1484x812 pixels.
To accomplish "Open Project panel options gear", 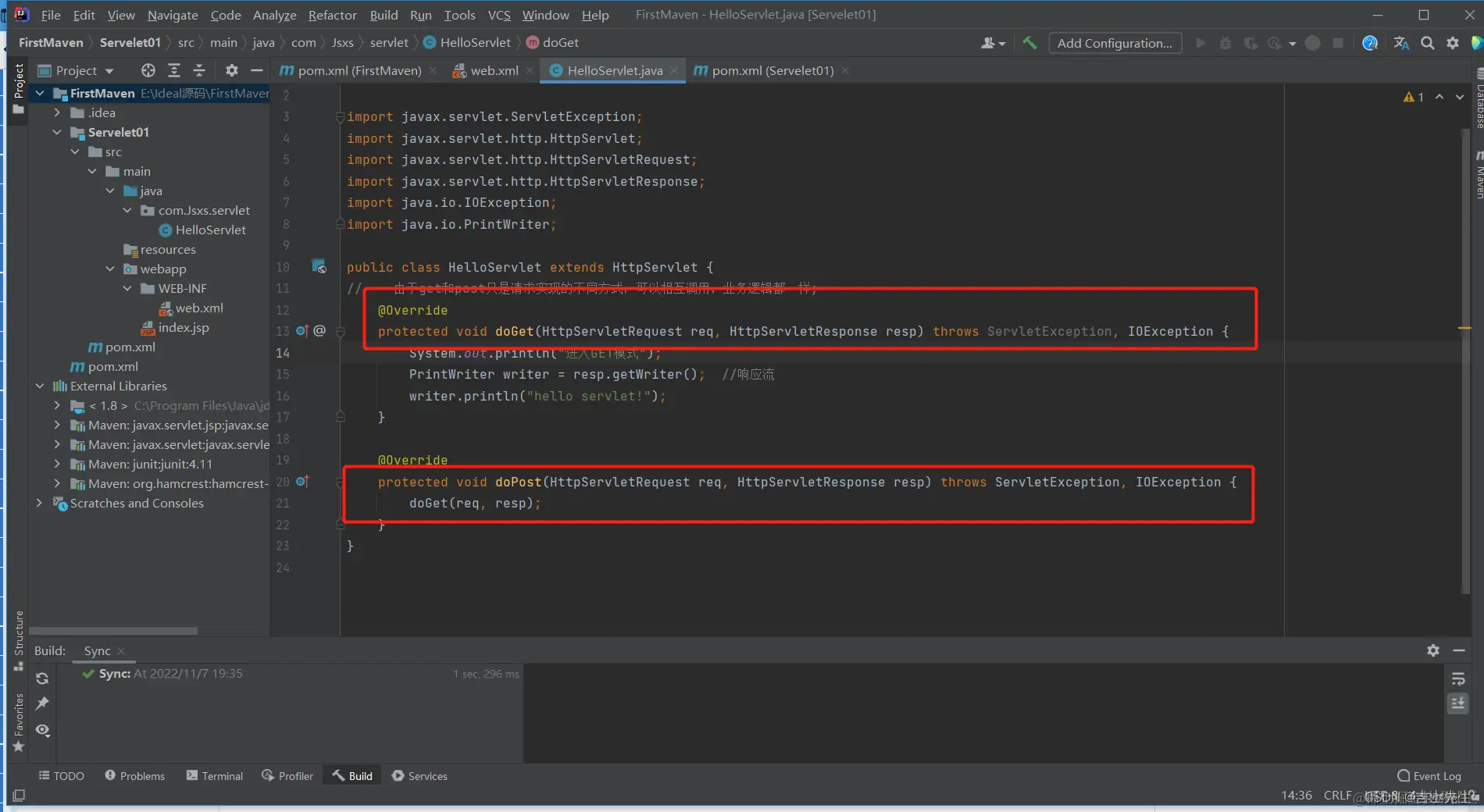I will pyautogui.click(x=231, y=70).
